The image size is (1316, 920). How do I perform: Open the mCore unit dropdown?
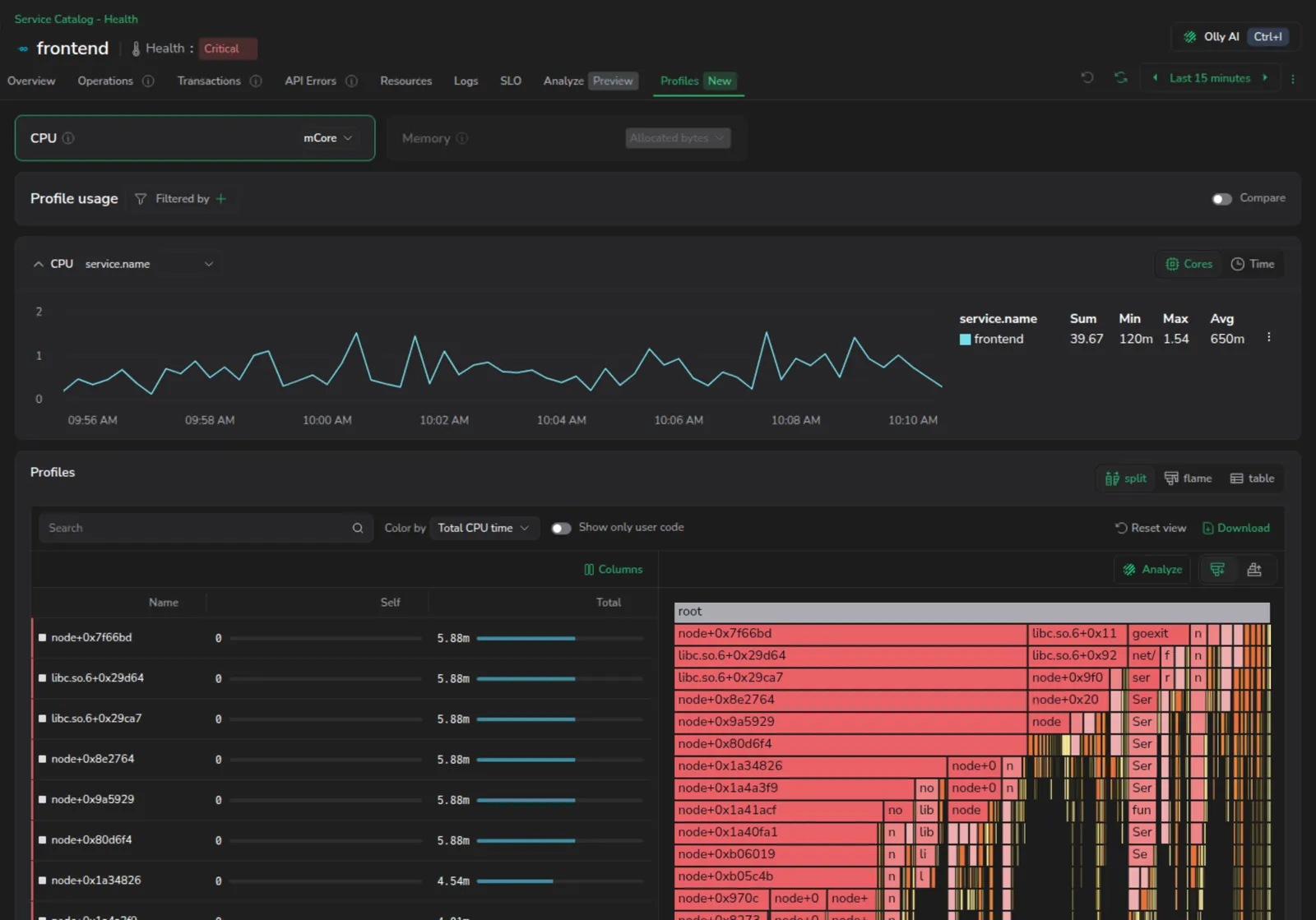pyautogui.click(x=328, y=138)
